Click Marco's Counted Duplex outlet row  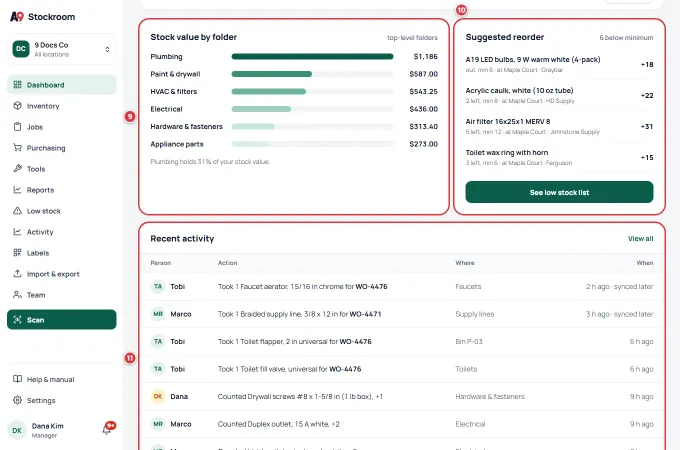pyautogui.click(x=402, y=424)
